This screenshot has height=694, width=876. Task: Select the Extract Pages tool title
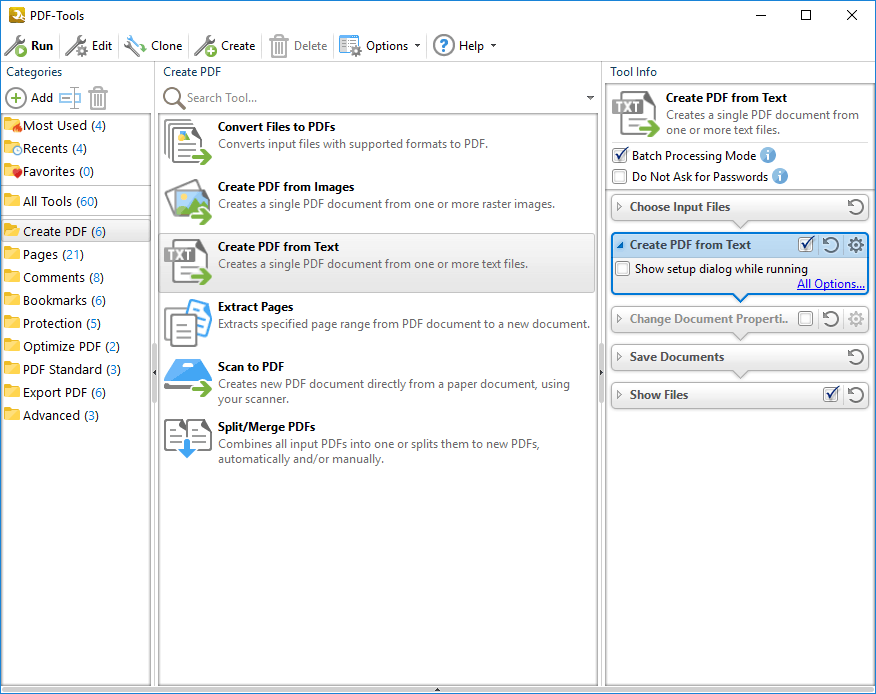click(x=255, y=307)
